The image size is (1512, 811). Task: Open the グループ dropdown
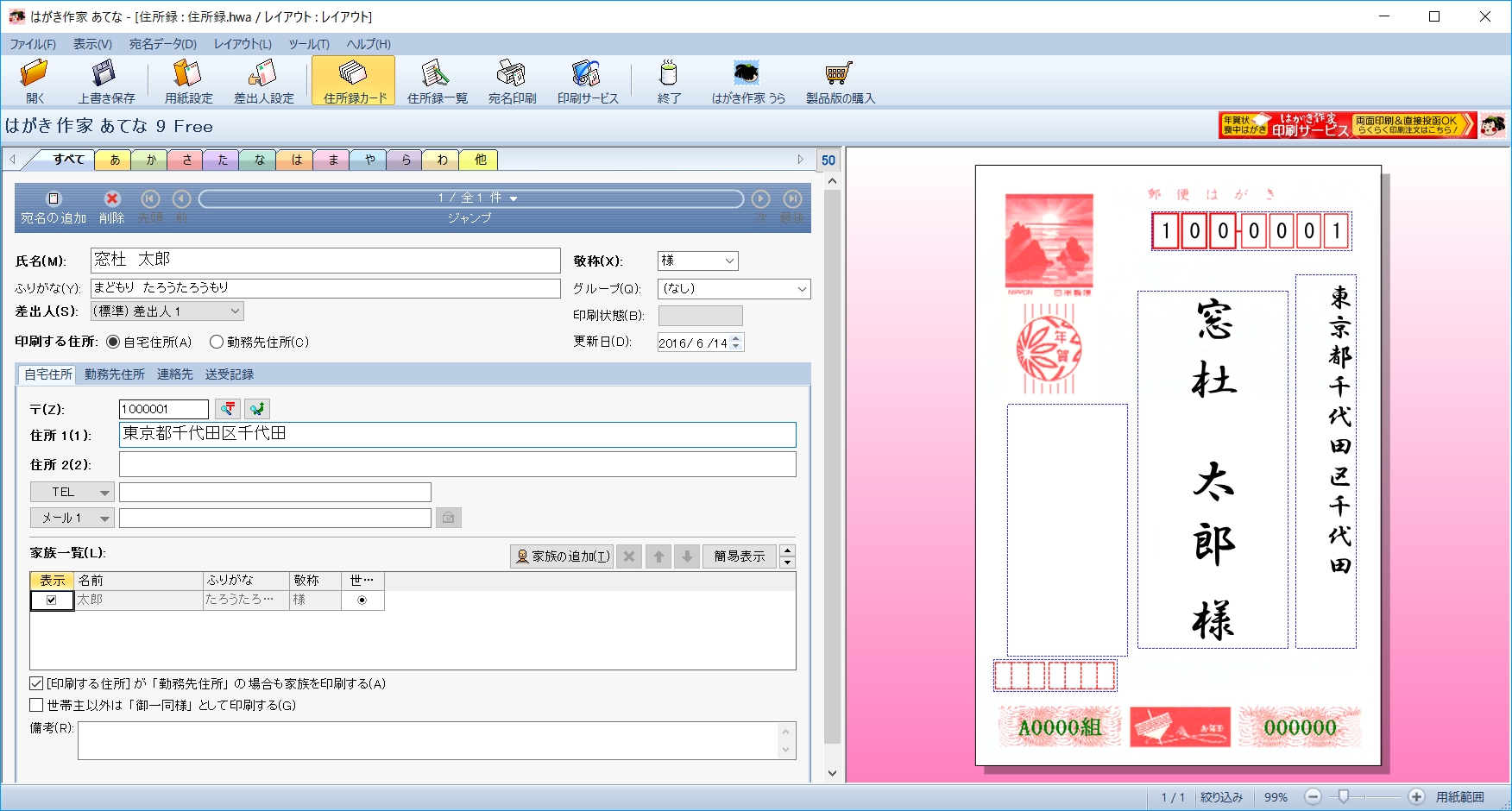point(802,289)
